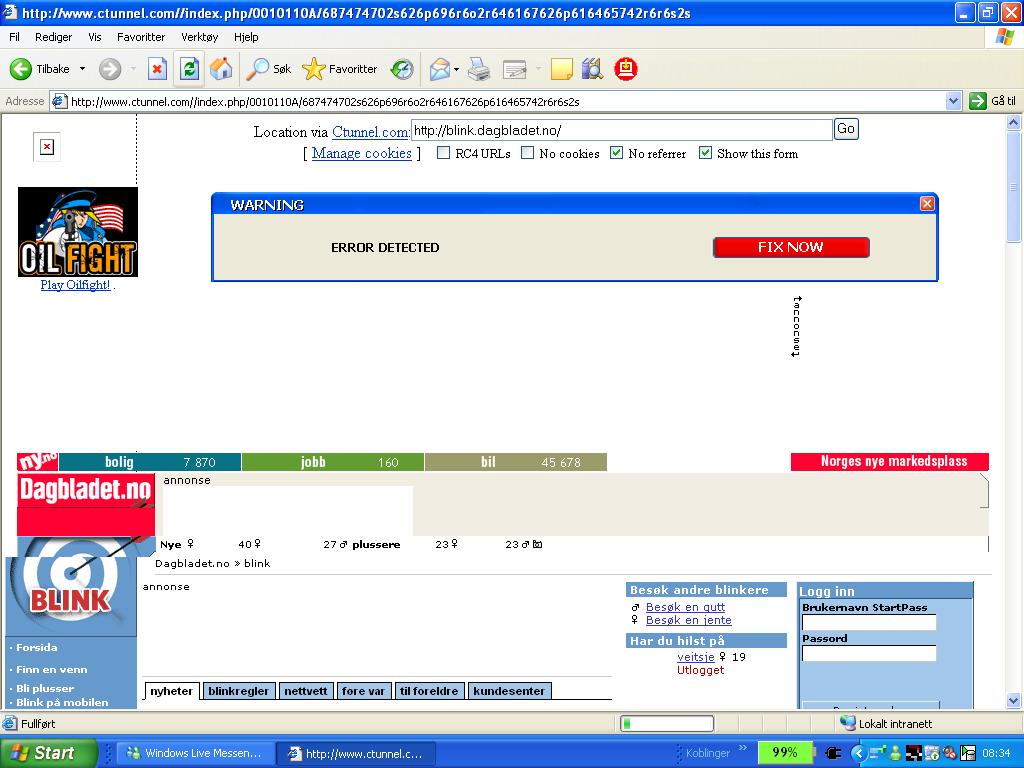This screenshot has width=1024, height=768.
Task: Go back with the Tilbake arrow
Action: click(x=21, y=69)
